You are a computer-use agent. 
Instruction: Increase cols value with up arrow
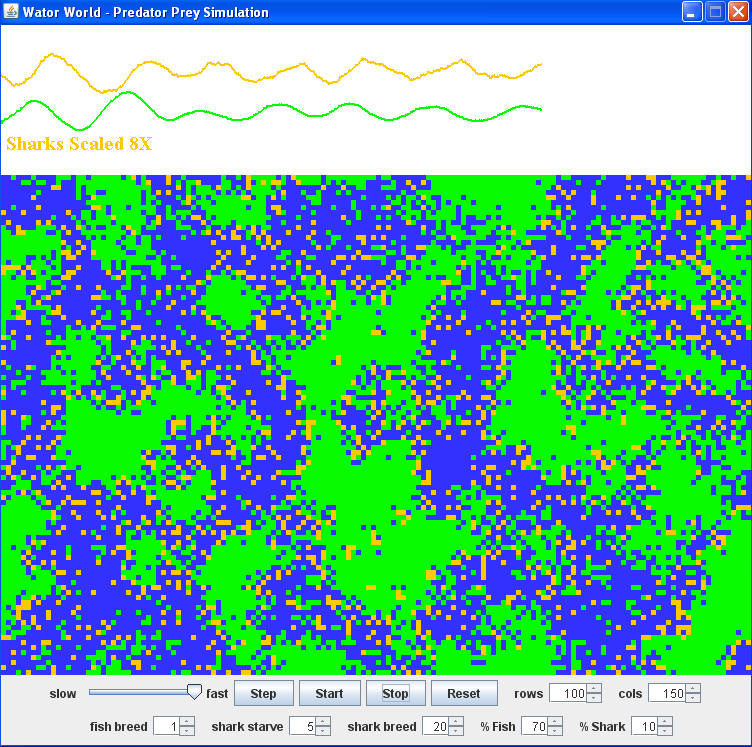pyautogui.click(x=692, y=689)
